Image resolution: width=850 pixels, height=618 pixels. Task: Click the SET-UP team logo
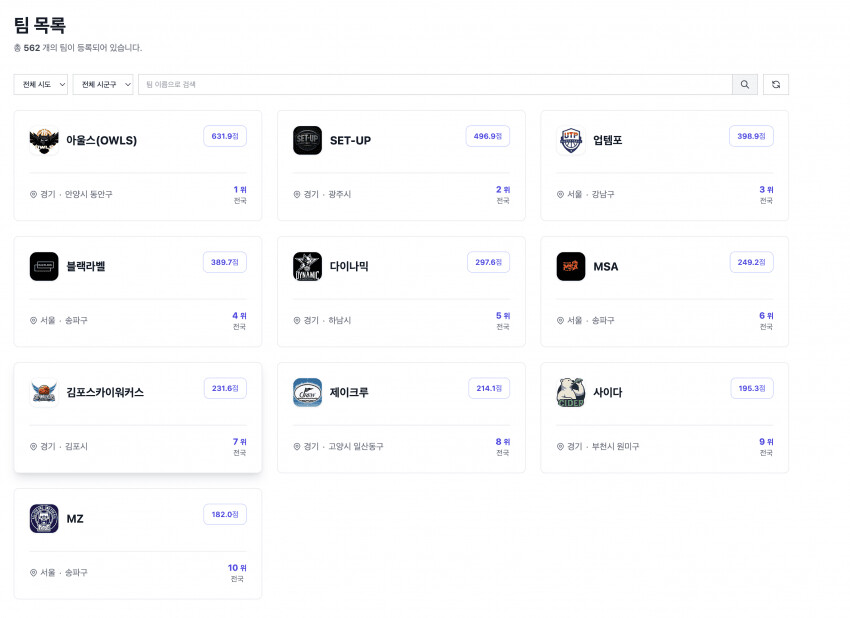pos(307,141)
